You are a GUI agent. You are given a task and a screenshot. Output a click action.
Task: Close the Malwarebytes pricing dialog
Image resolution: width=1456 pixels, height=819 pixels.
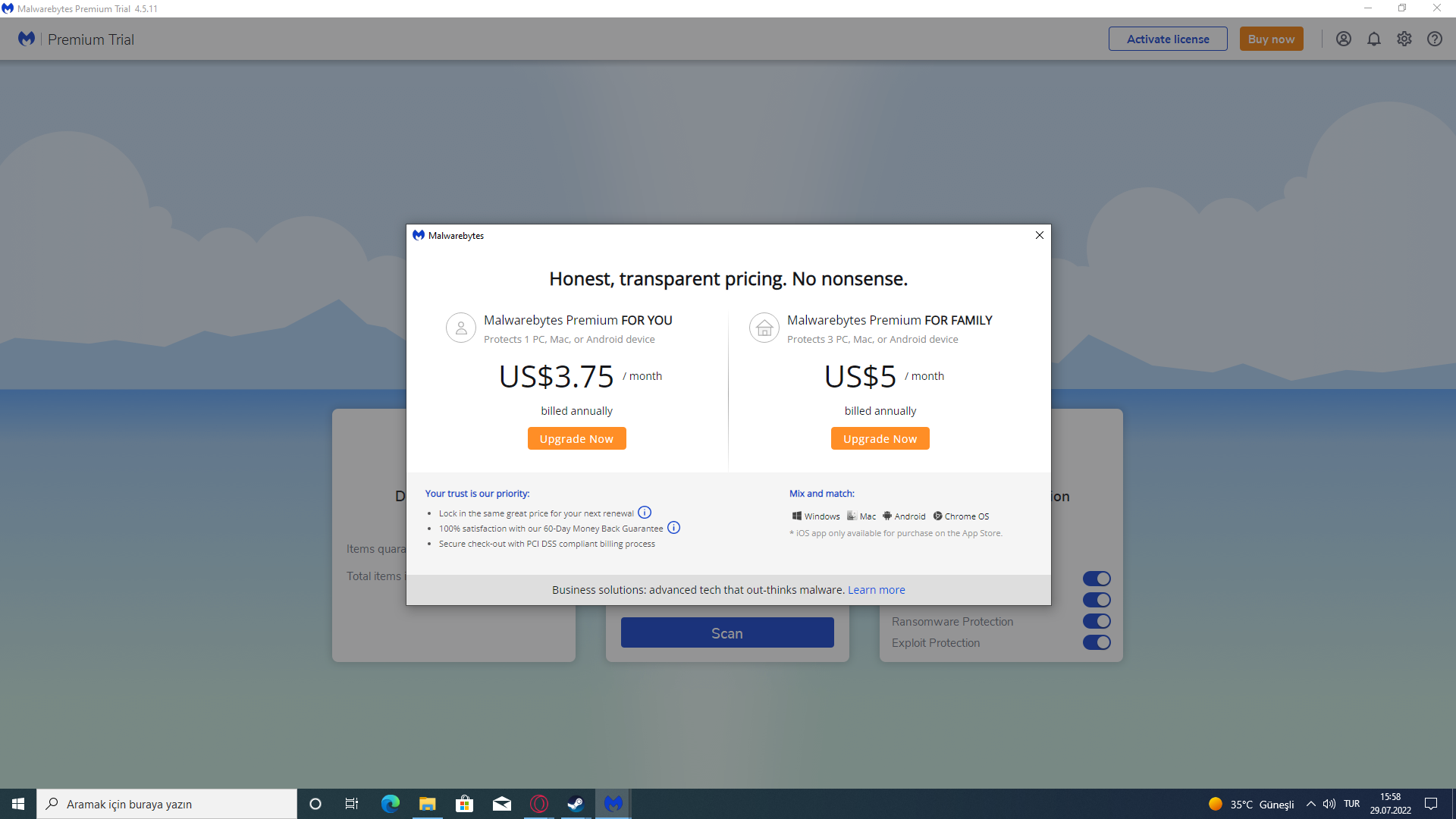(1039, 235)
